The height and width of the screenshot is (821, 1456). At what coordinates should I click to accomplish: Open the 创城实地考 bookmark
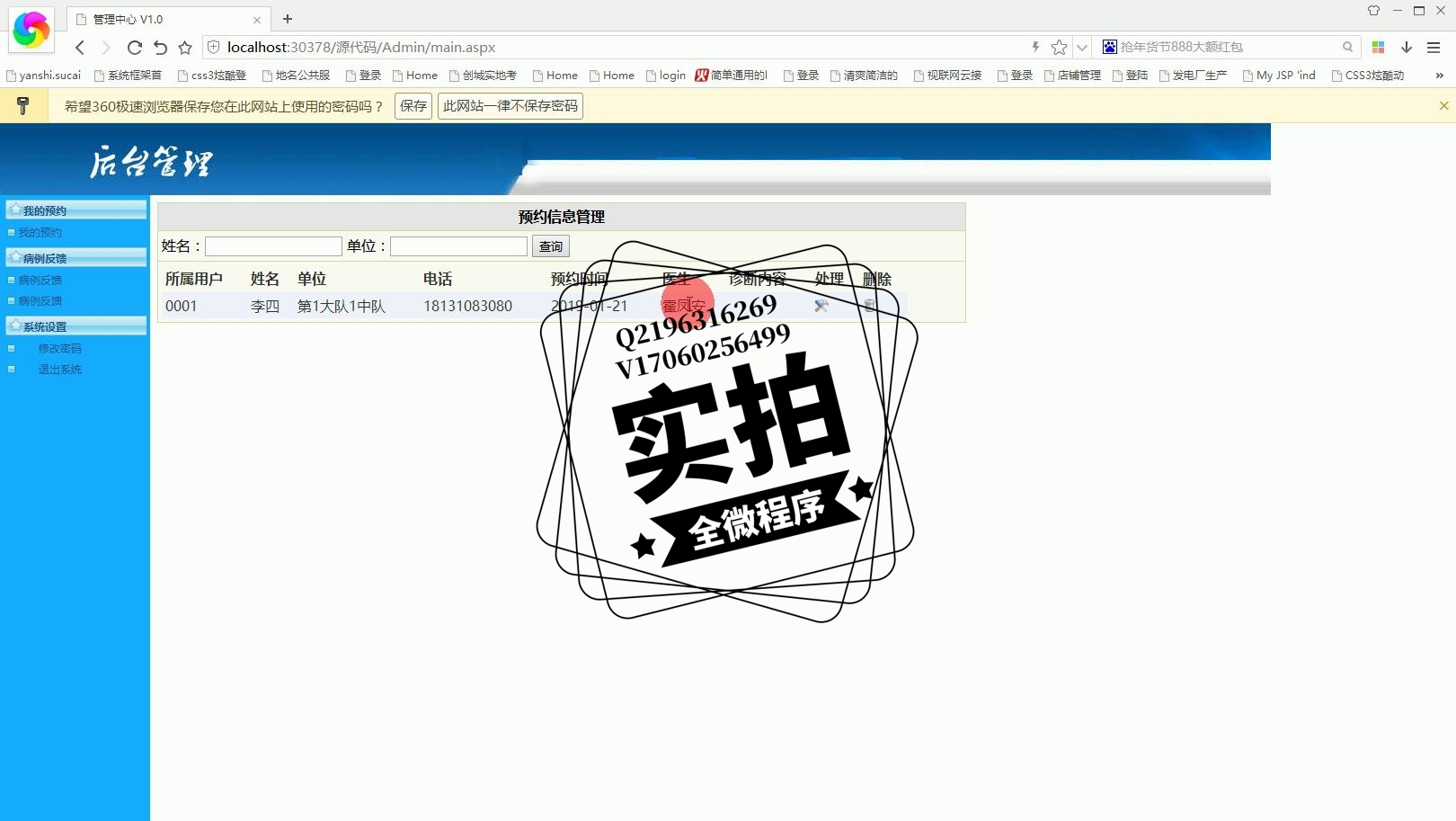click(484, 76)
